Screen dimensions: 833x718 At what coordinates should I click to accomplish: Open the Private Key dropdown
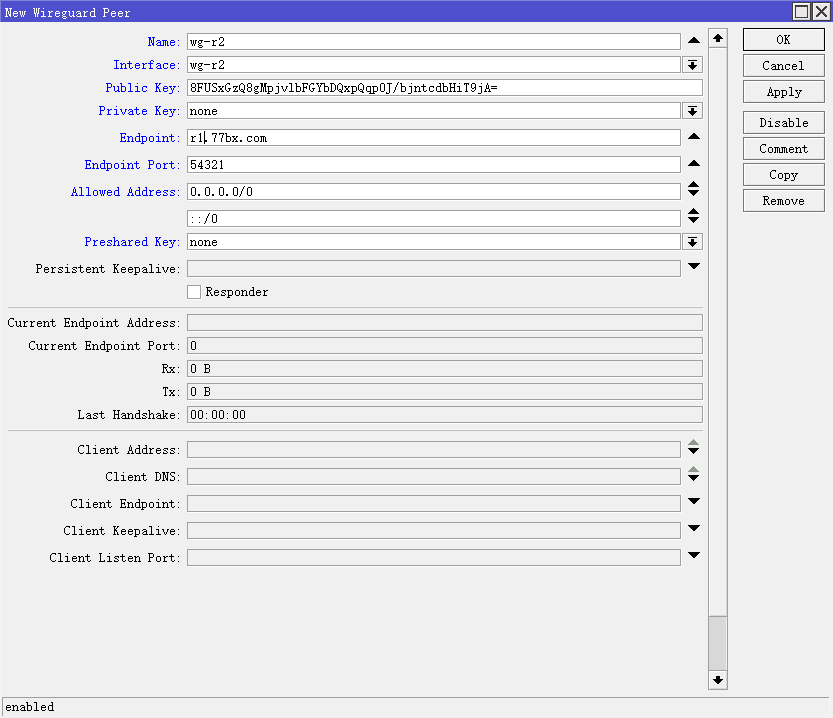click(x=692, y=111)
